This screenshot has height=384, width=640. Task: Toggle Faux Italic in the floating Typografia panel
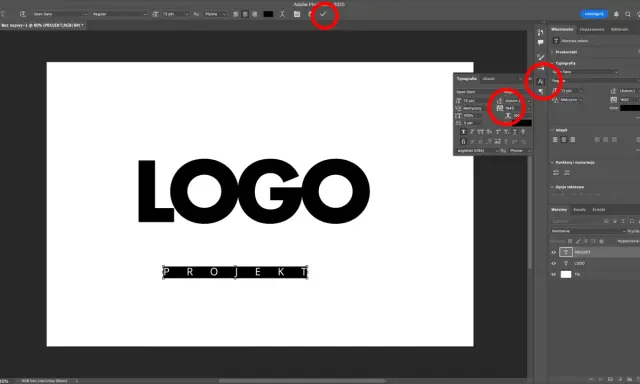click(x=472, y=132)
